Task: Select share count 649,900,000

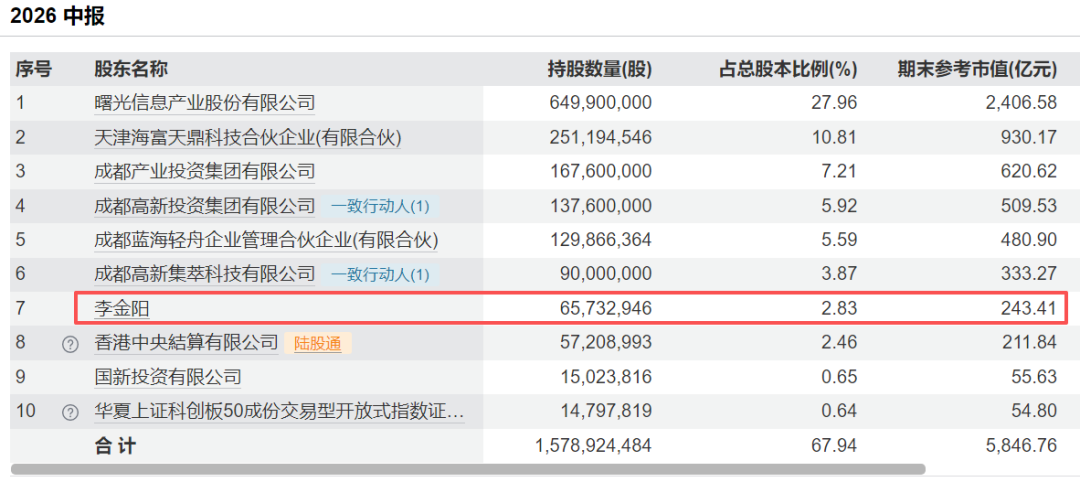Action: [601, 103]
